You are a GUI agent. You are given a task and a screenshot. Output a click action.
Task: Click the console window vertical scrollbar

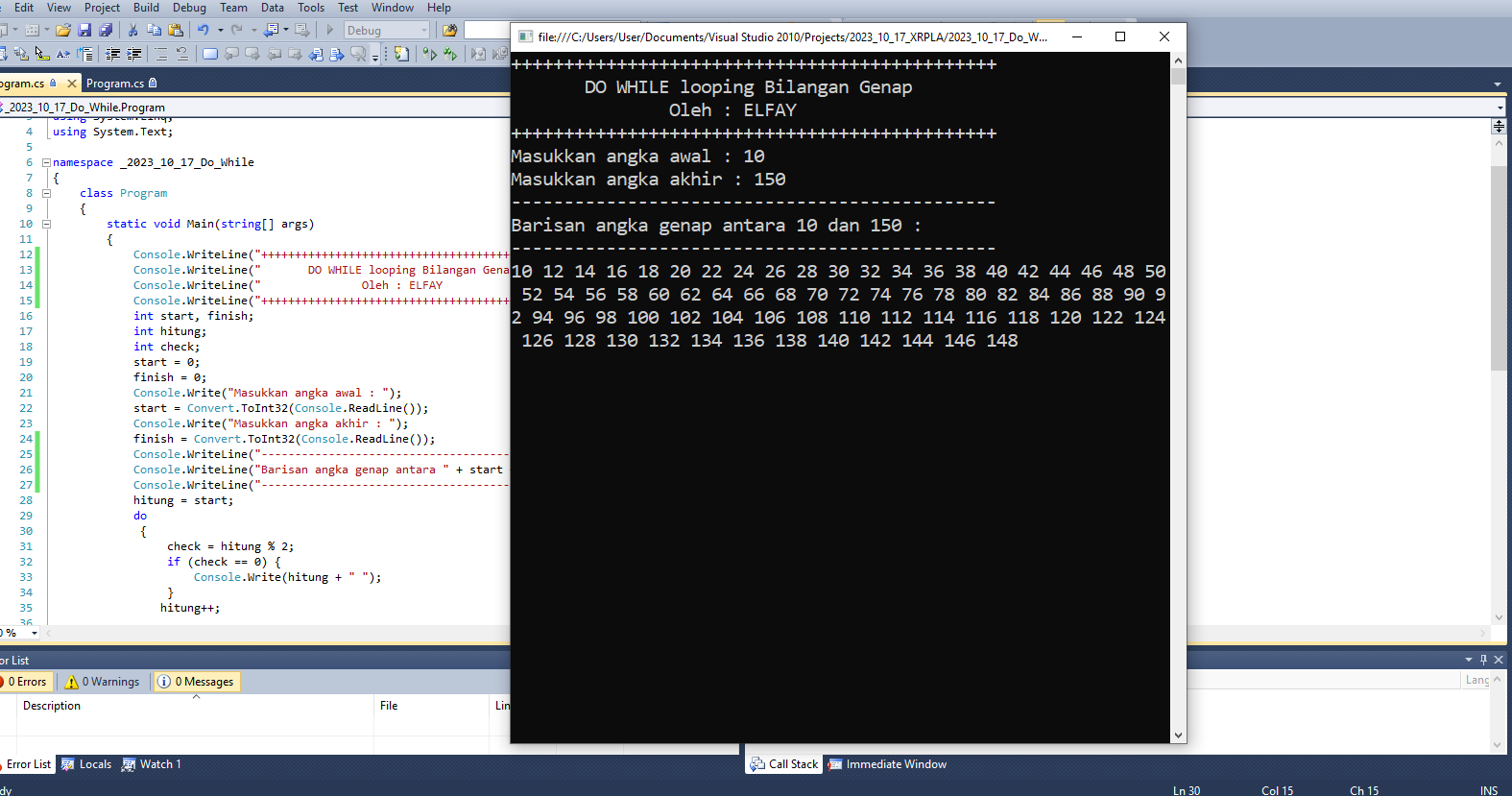tap(1178, 384)
